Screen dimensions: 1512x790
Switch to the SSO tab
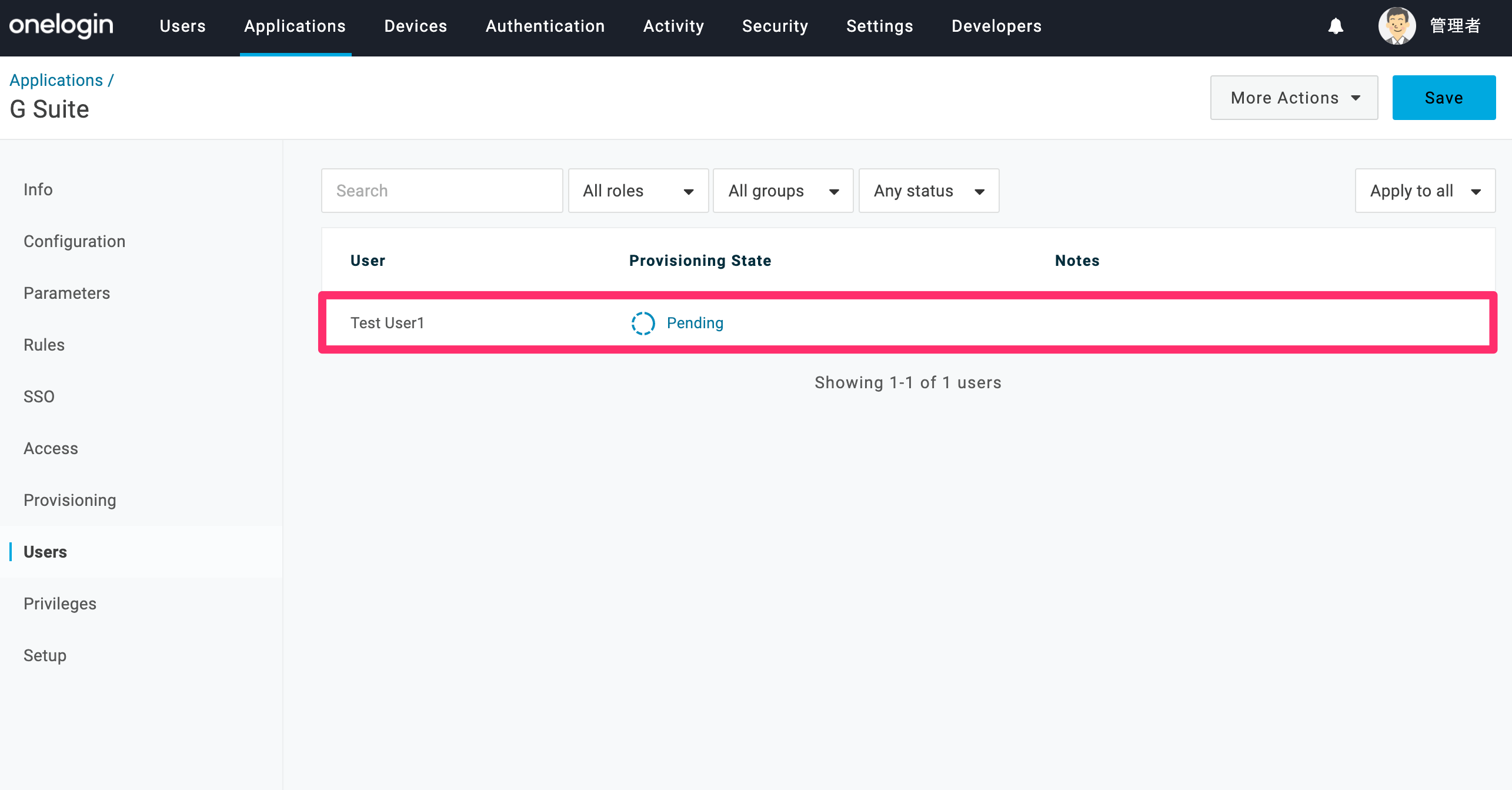[x=39, y=396]
